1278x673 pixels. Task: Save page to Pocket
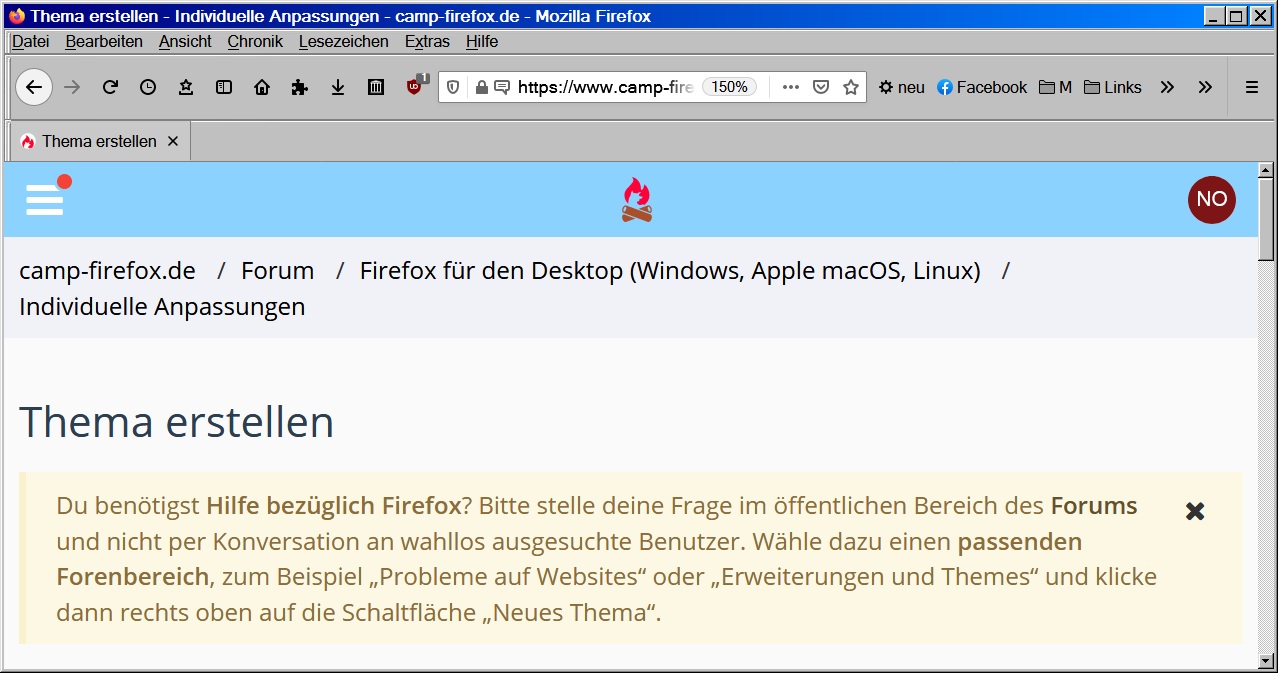tap(821, 87)
